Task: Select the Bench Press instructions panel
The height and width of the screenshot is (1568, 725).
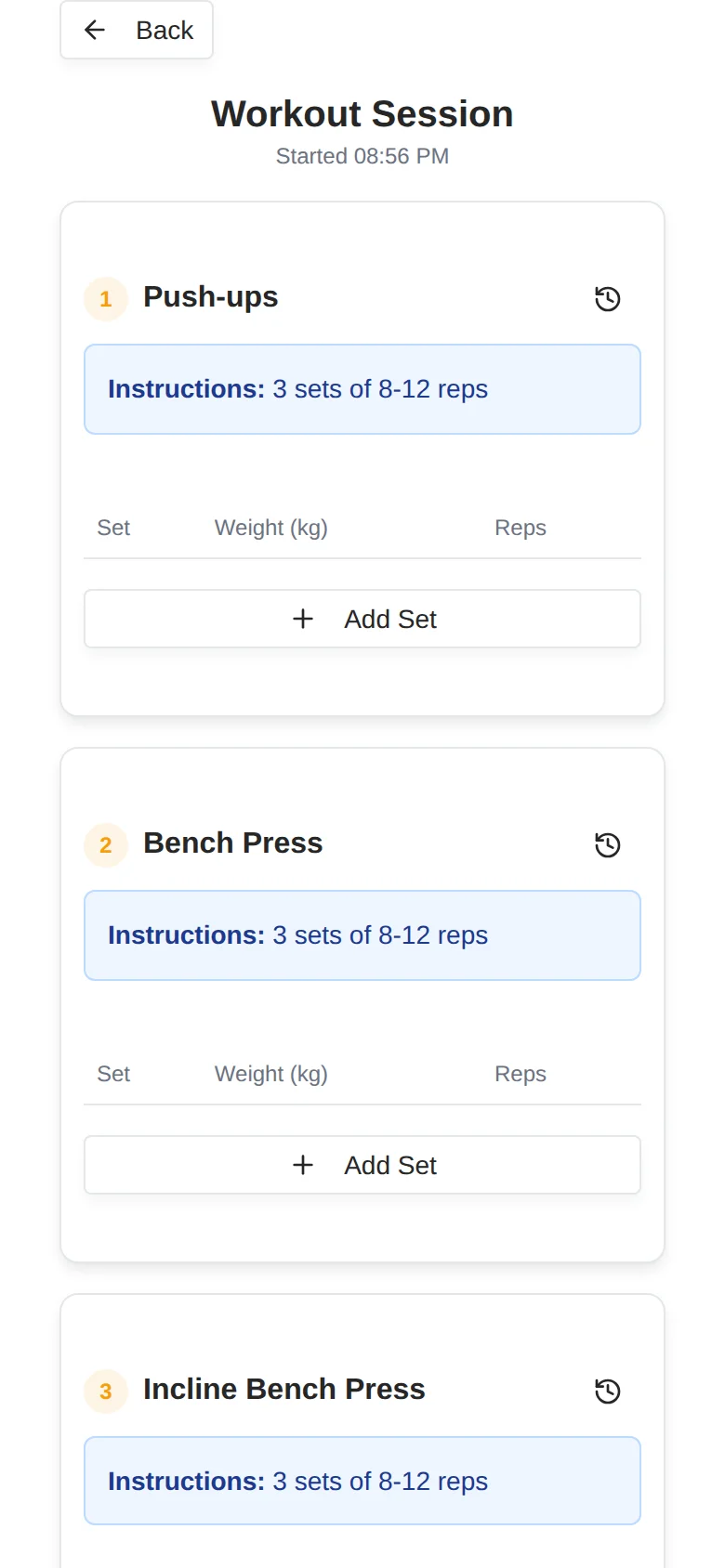Action: 362,935
